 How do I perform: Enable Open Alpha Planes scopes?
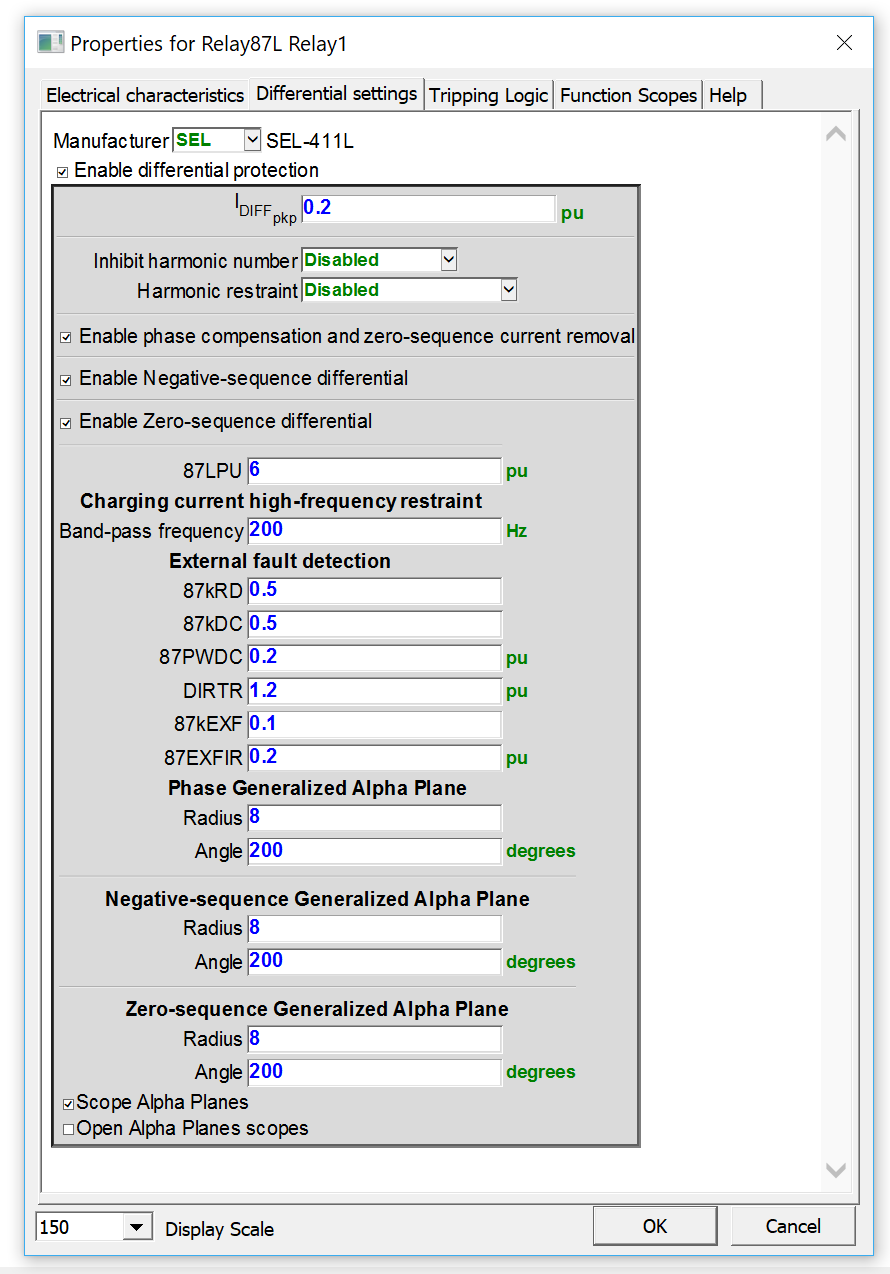coord(68,1128)
